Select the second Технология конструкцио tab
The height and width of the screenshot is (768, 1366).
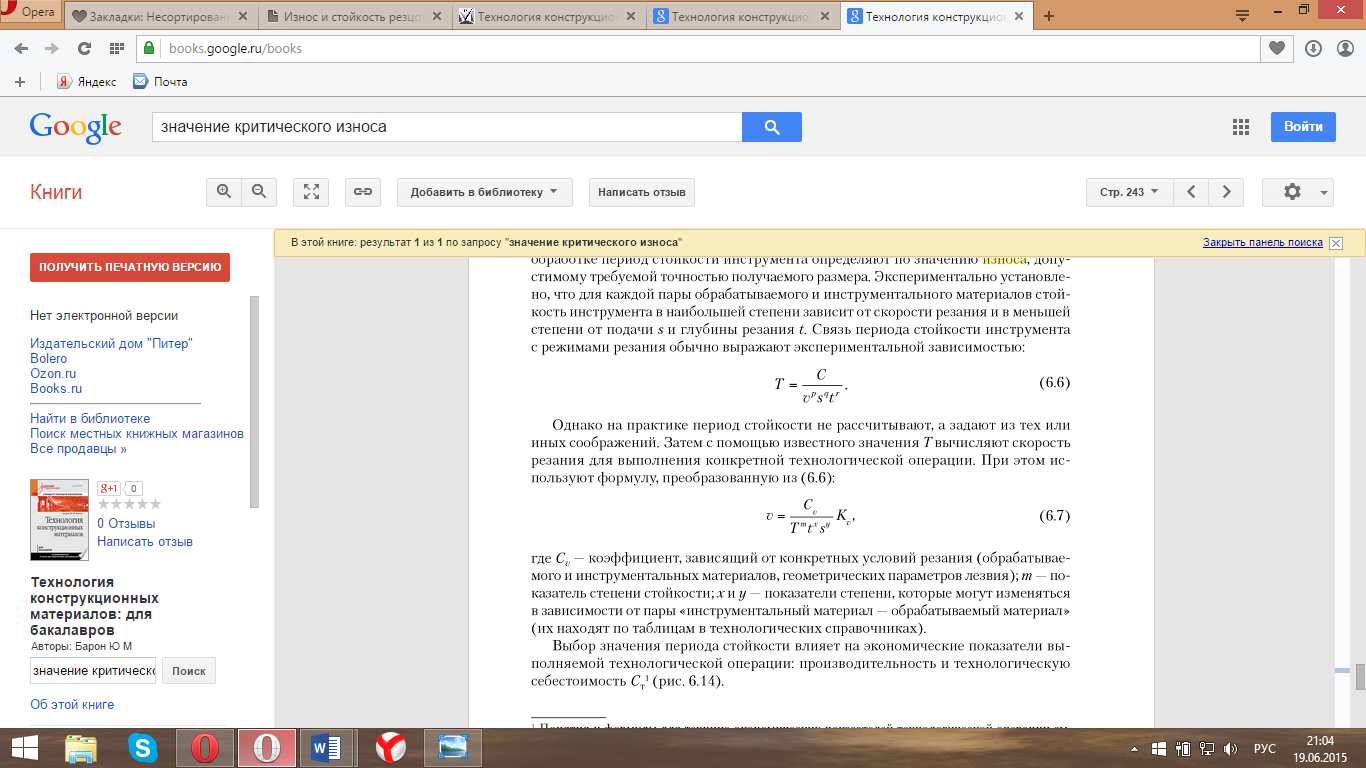(x=741, y=17)
